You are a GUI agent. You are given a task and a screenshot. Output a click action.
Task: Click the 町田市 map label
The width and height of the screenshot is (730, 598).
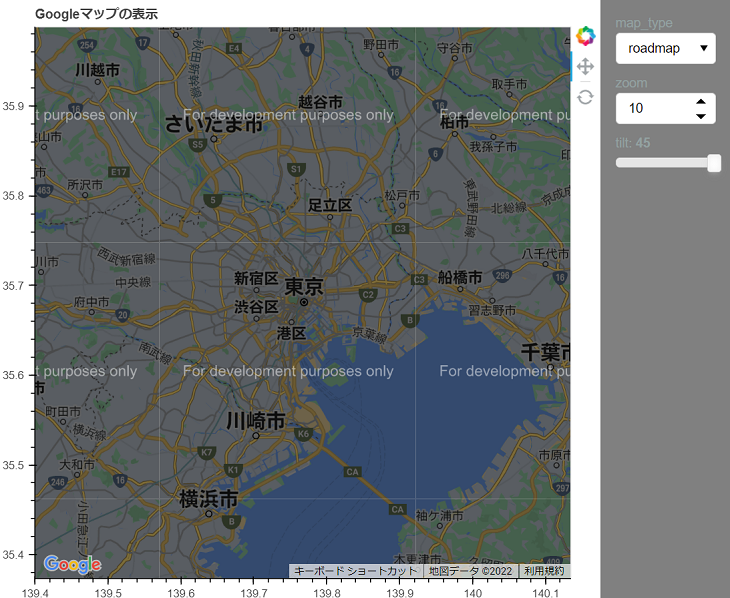(x=63, y=412)
